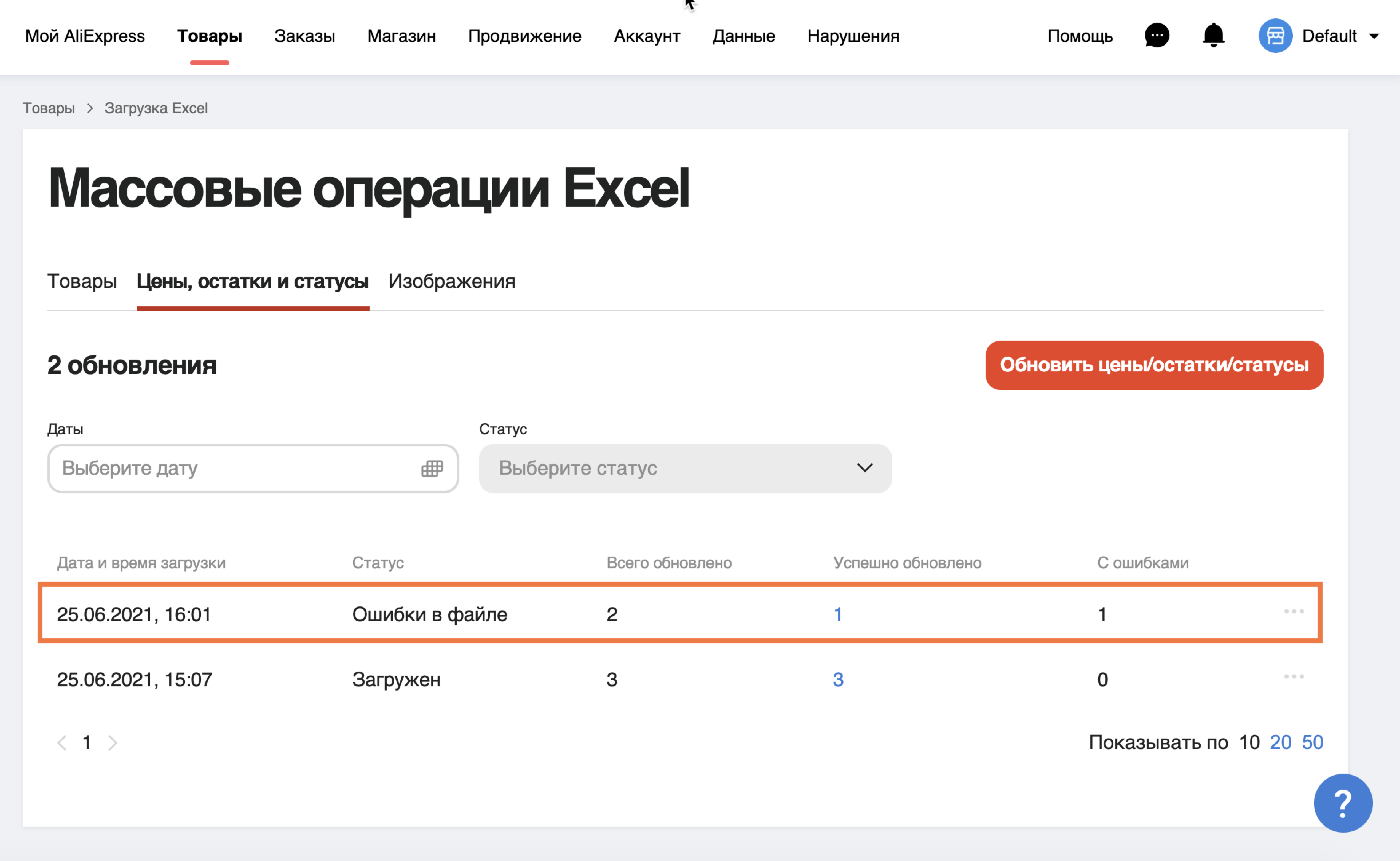The image size is (1400, 861).
Task: Open the Заказы menu
Action: (305, 36)
